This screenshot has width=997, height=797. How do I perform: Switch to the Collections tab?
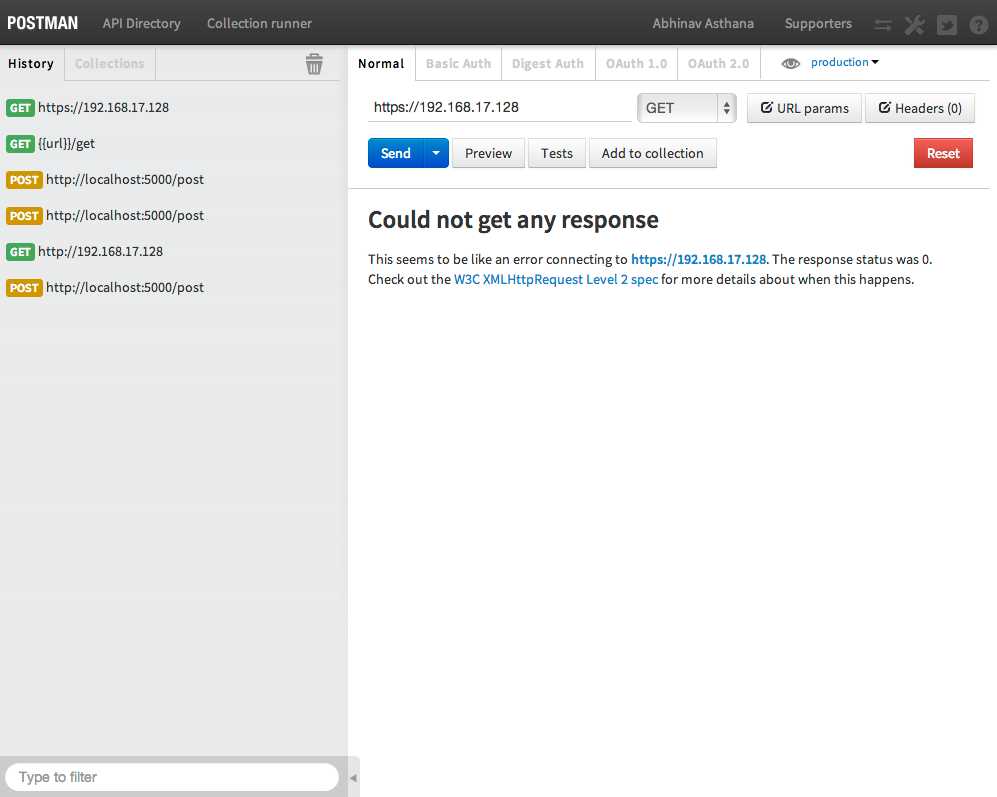click(x=109, y=64)
